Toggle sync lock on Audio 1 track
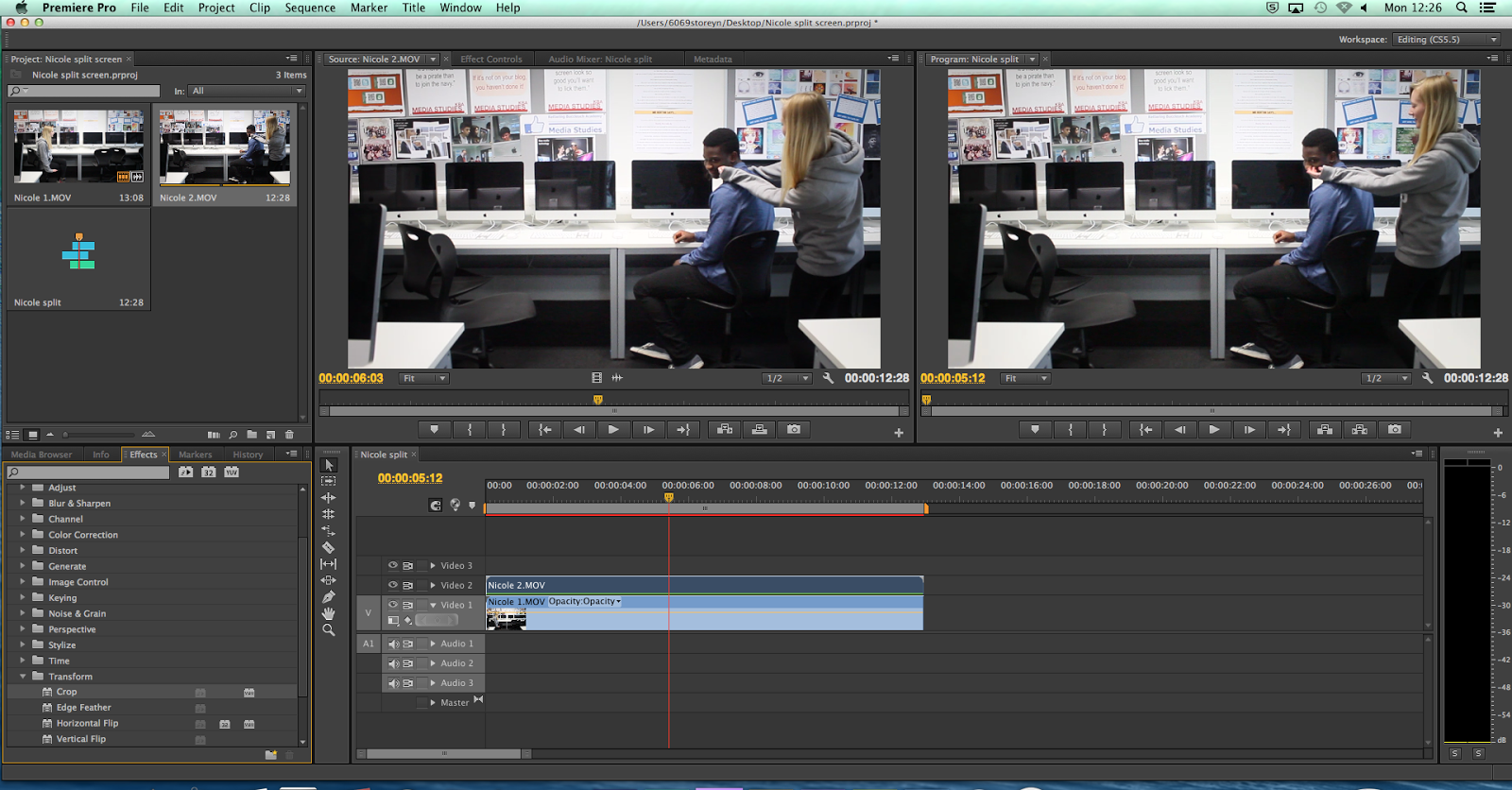1512x790 pixels. 408,644
